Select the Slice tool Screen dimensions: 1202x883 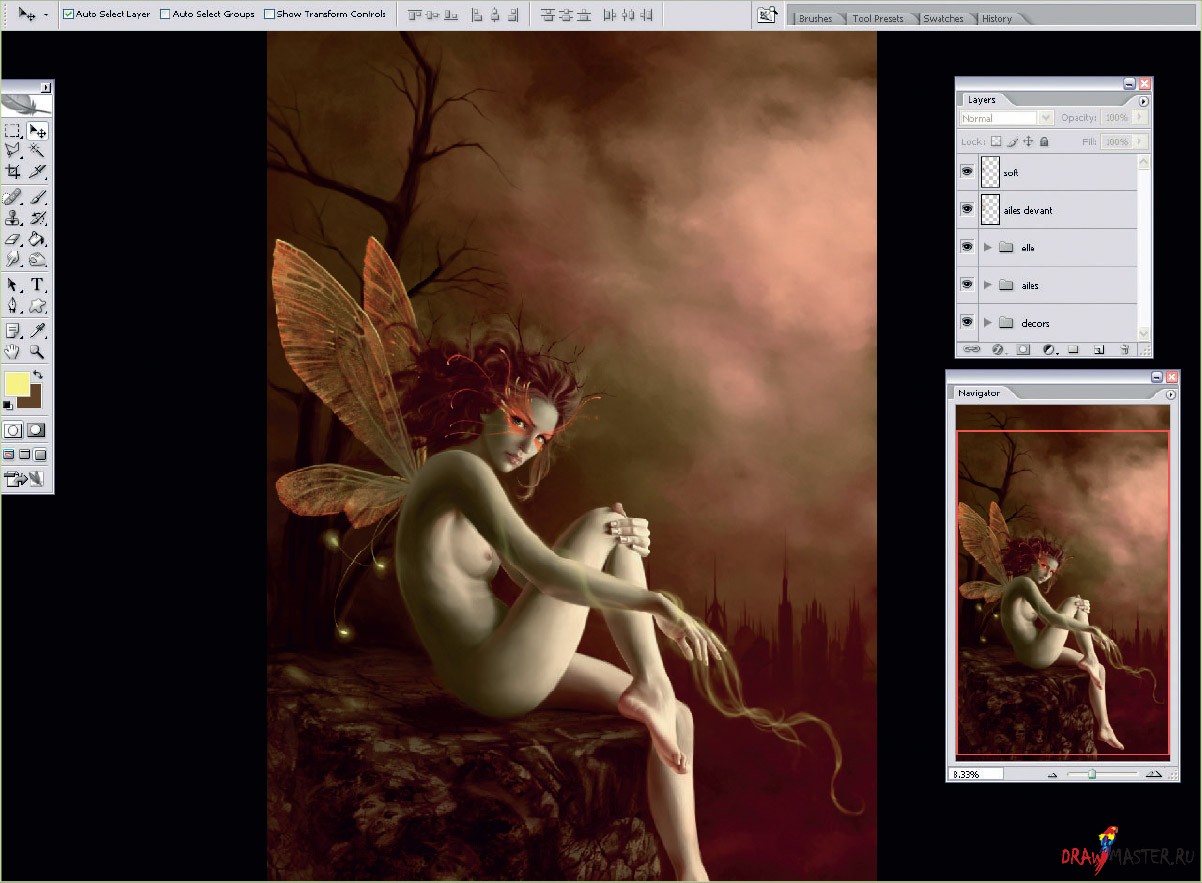point(38,171)
